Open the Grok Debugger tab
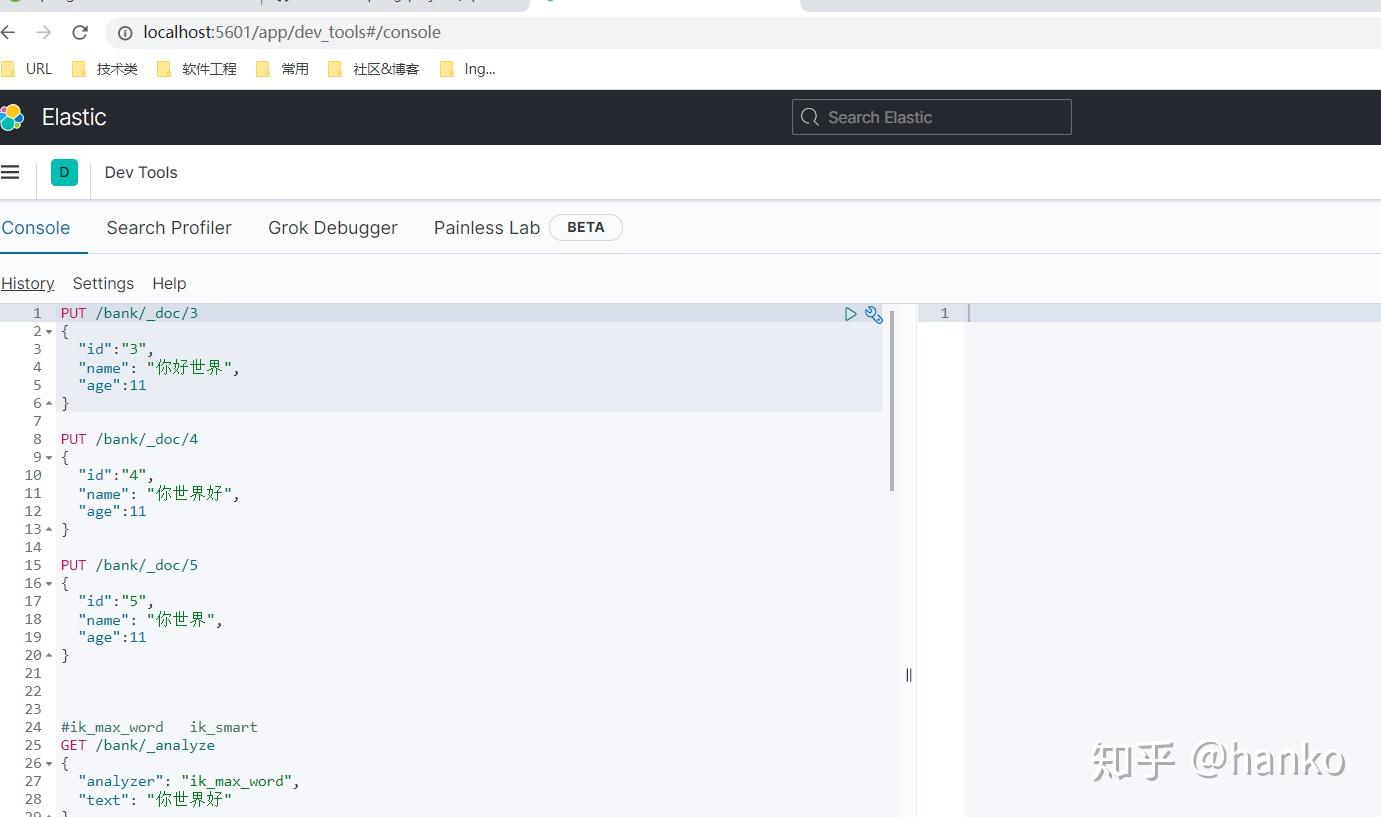Screen dimensions: 1381x817 332,227
